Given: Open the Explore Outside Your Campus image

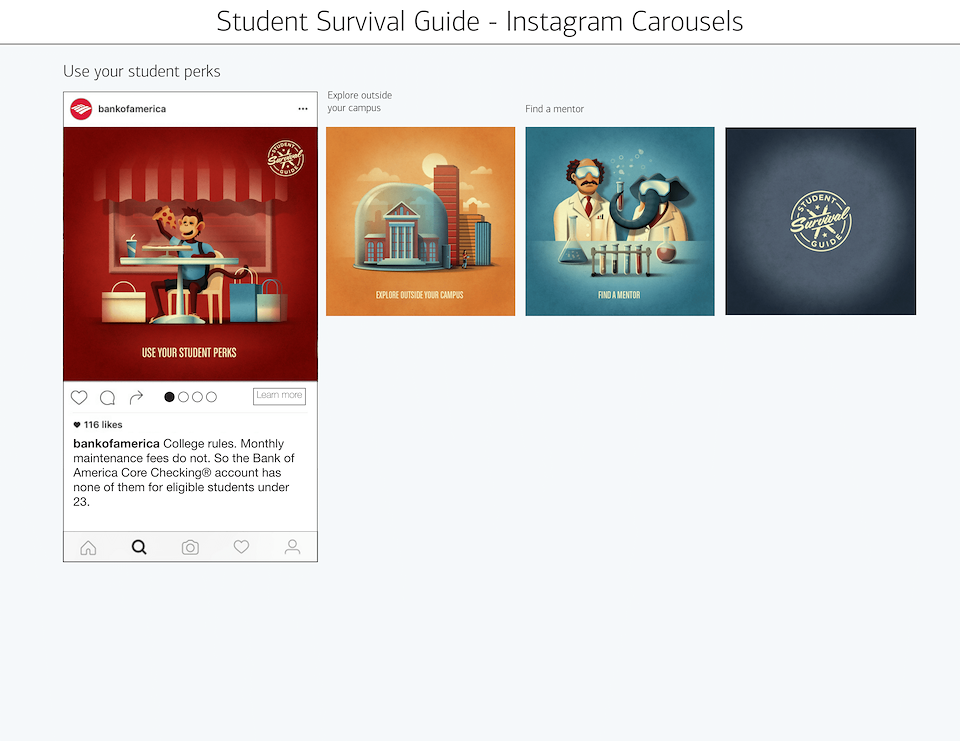Looking at the screenshot, I should pos(420,221).
